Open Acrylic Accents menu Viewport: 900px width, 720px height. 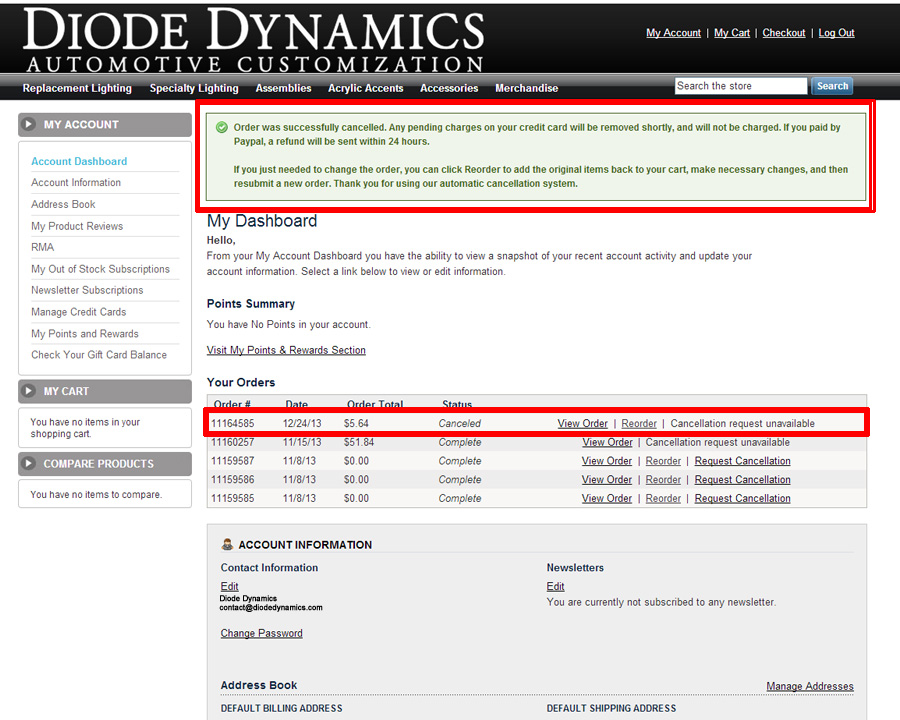click(366, 88)
